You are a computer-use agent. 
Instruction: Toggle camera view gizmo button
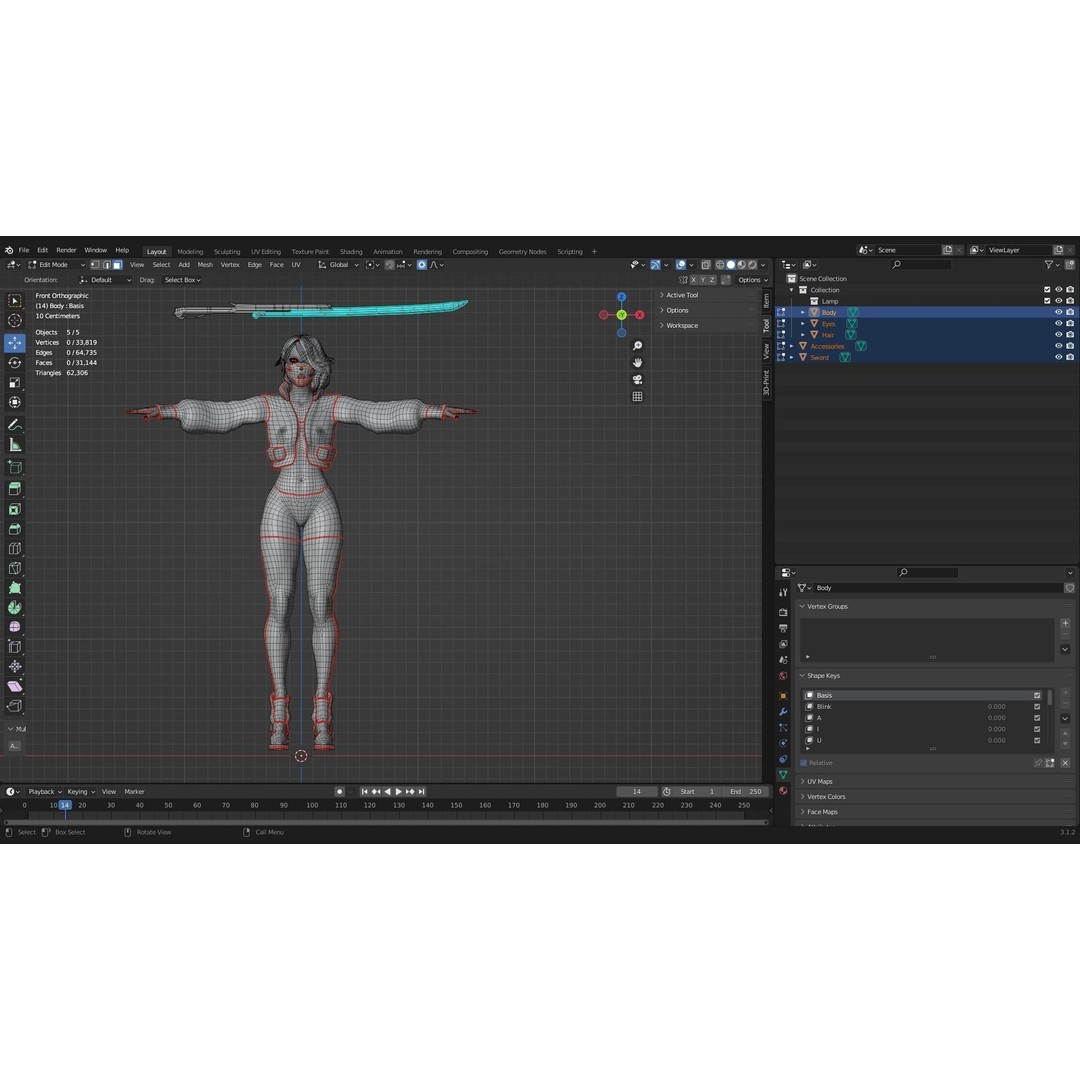point(638,380)
